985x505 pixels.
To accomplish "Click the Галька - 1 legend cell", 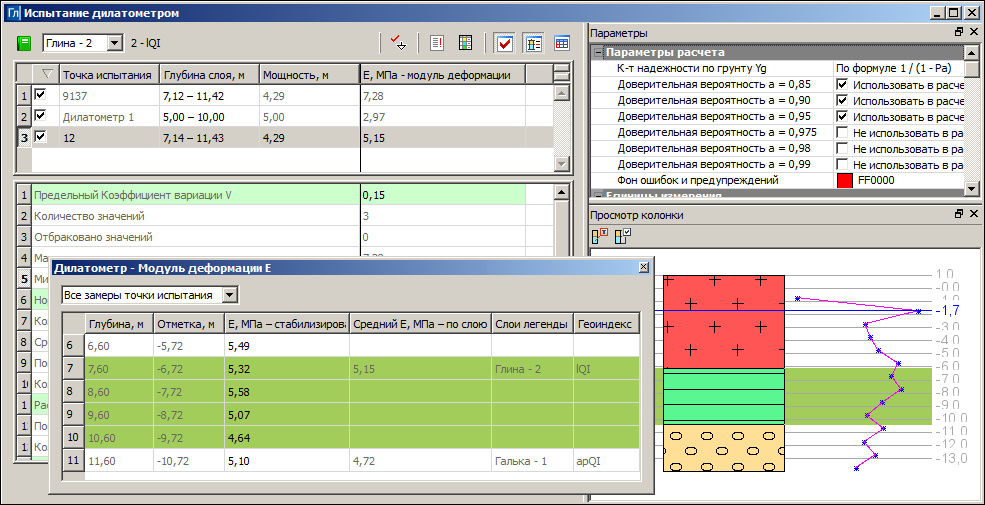I will pyautogui.click(x=532, y=460).
